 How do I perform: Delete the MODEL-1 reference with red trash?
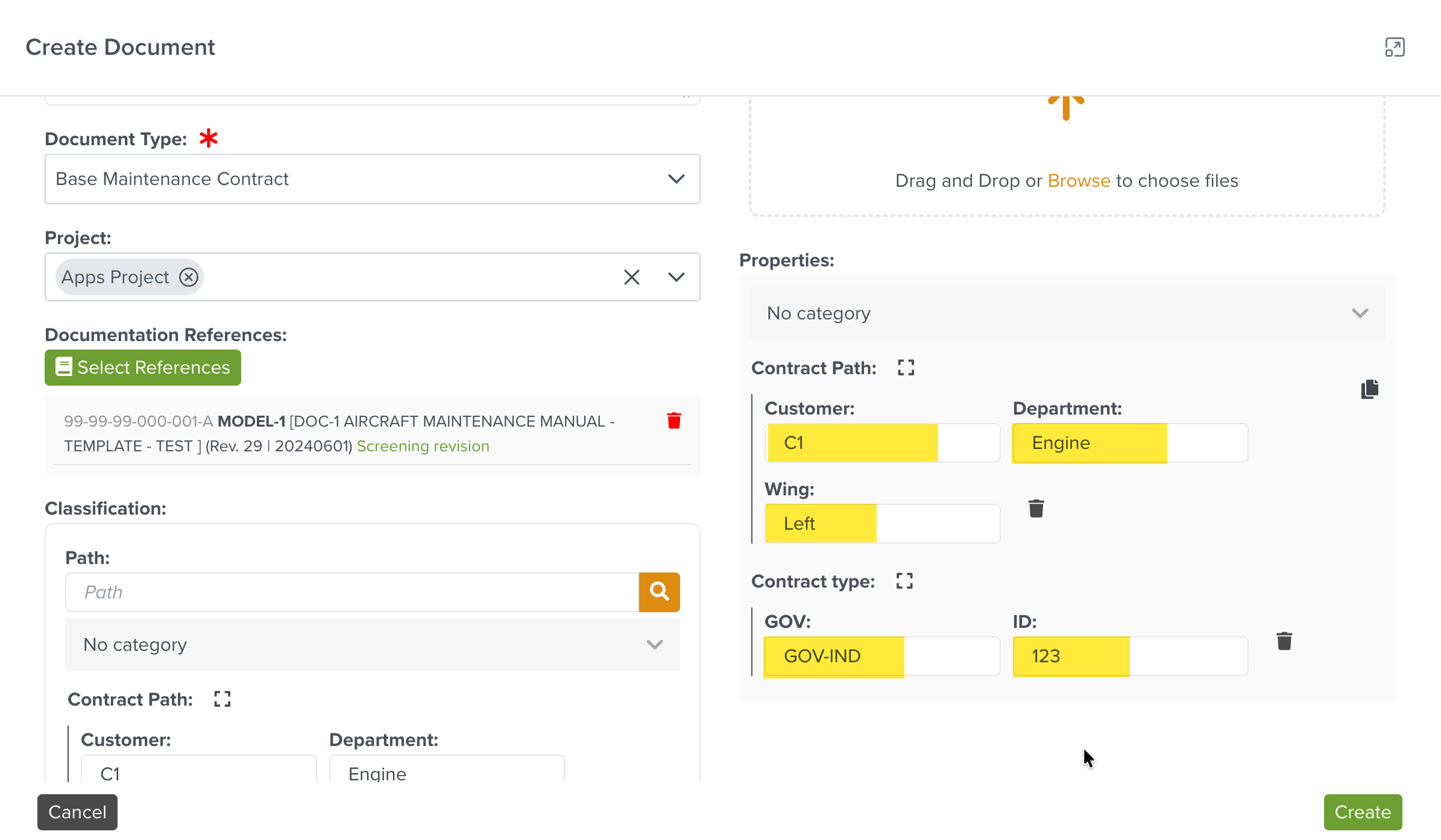point(674,420)
